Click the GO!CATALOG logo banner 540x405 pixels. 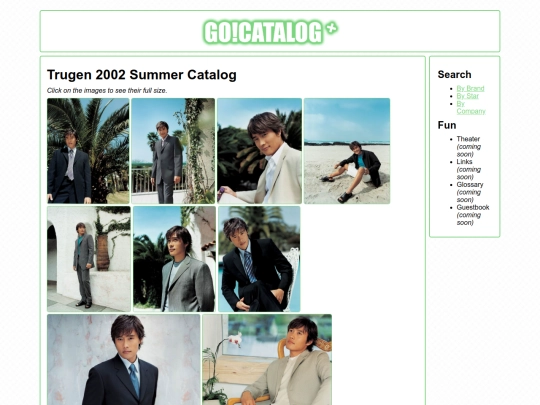[x=270, y=32]
